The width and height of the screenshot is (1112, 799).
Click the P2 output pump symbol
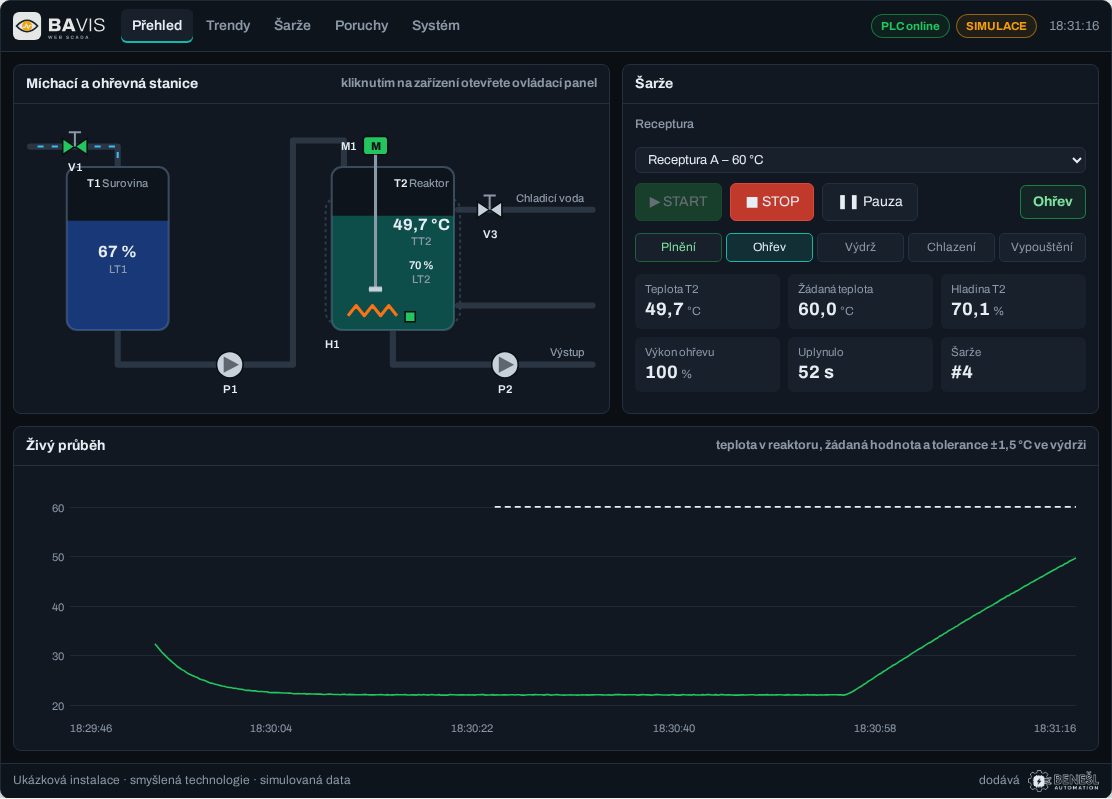tap(504, 364)
